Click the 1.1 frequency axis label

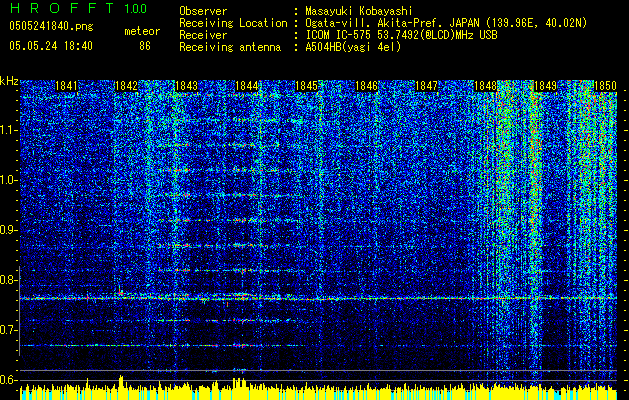(x=9, y=130)
